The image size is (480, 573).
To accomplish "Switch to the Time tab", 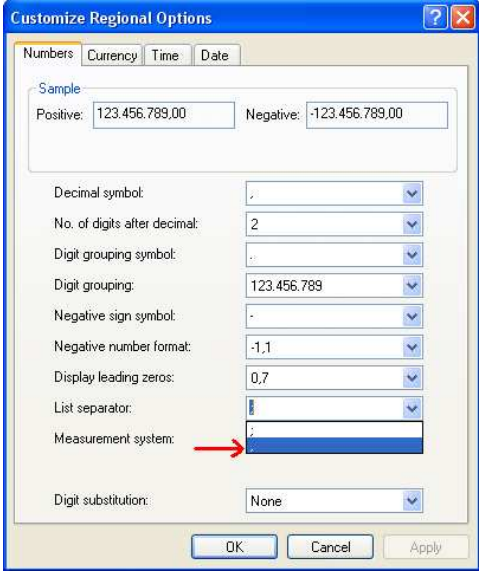I will click(x=168, y=56).
